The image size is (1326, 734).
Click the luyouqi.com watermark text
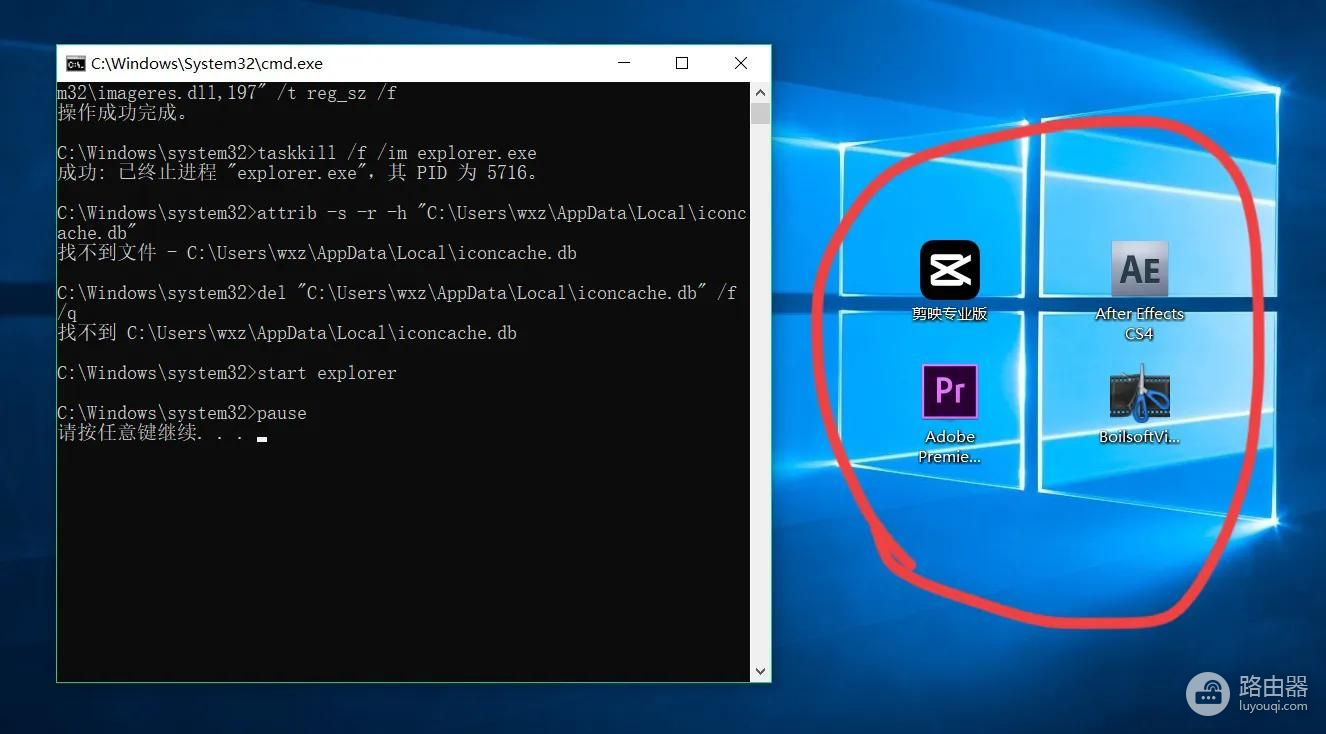[x=1272, y=706]
